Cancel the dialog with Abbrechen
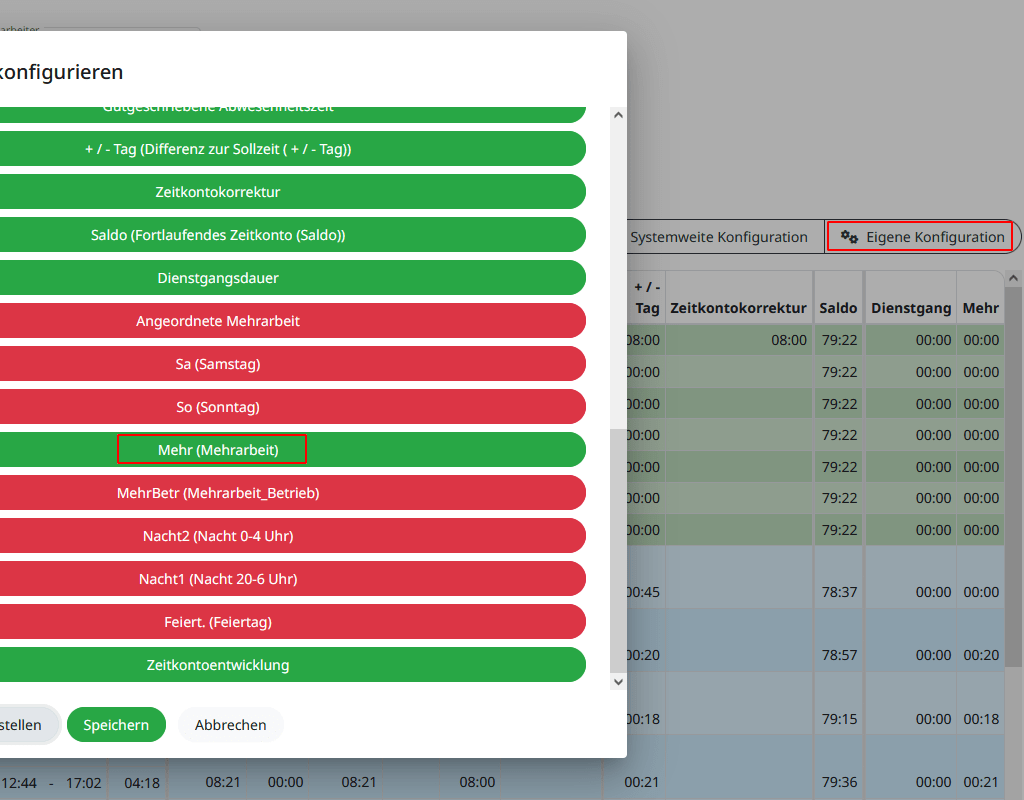The height and width of the screenshot is (800, 1024). click(230, 725)
